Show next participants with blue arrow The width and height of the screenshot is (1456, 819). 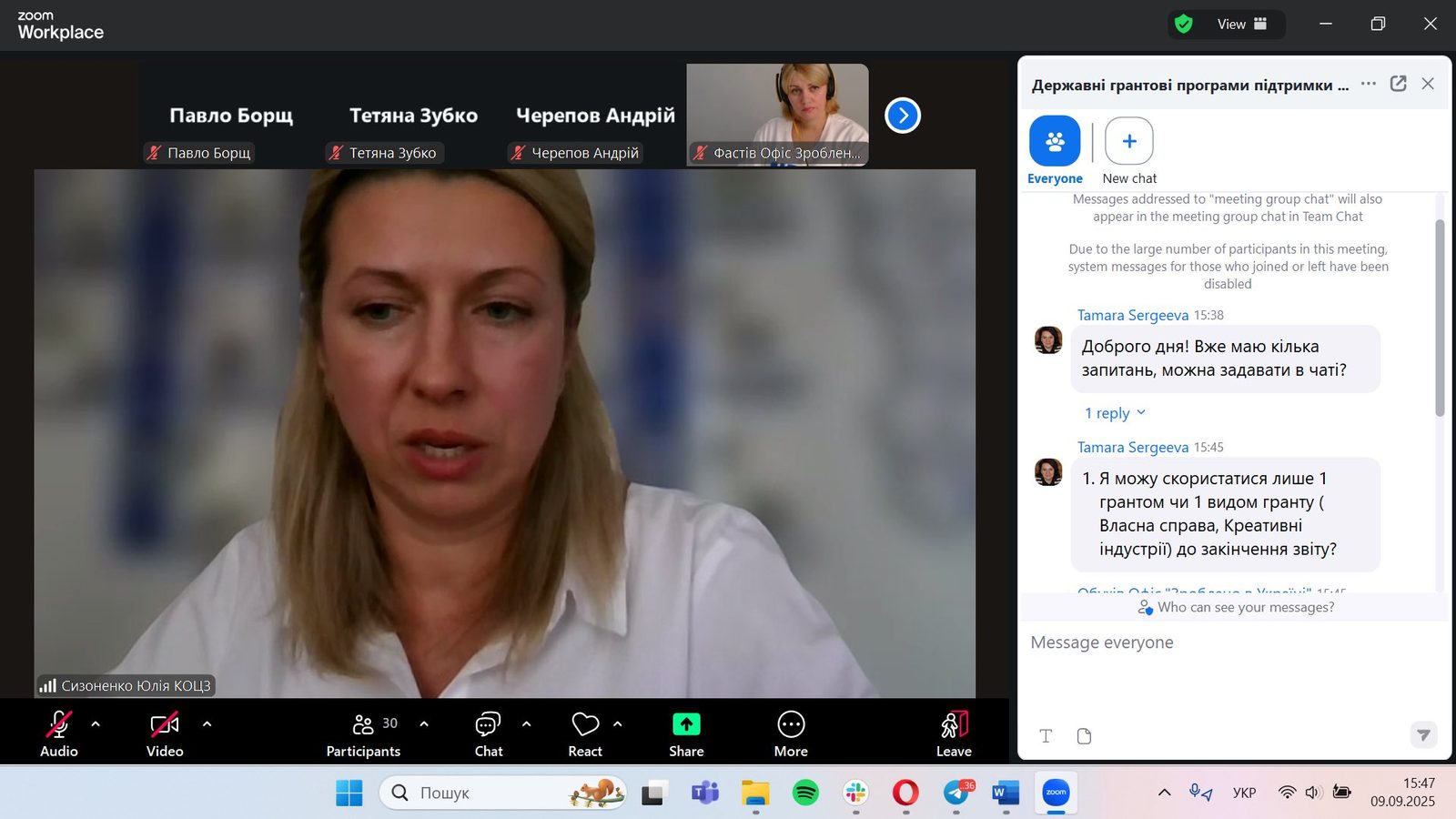(903, 116)
